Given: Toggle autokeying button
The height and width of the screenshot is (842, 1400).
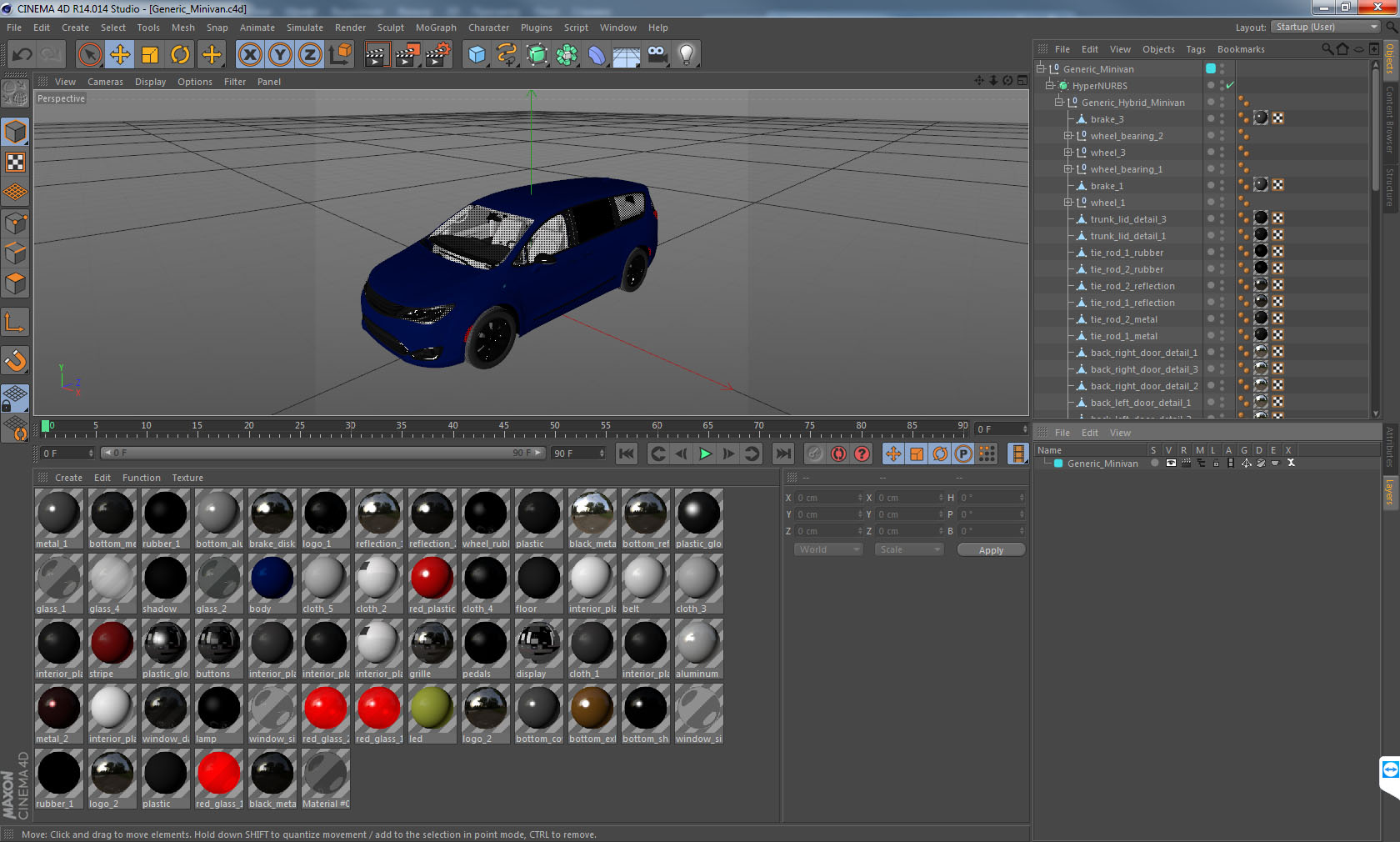Looking at the screenshot, I should tap(839, 454).
